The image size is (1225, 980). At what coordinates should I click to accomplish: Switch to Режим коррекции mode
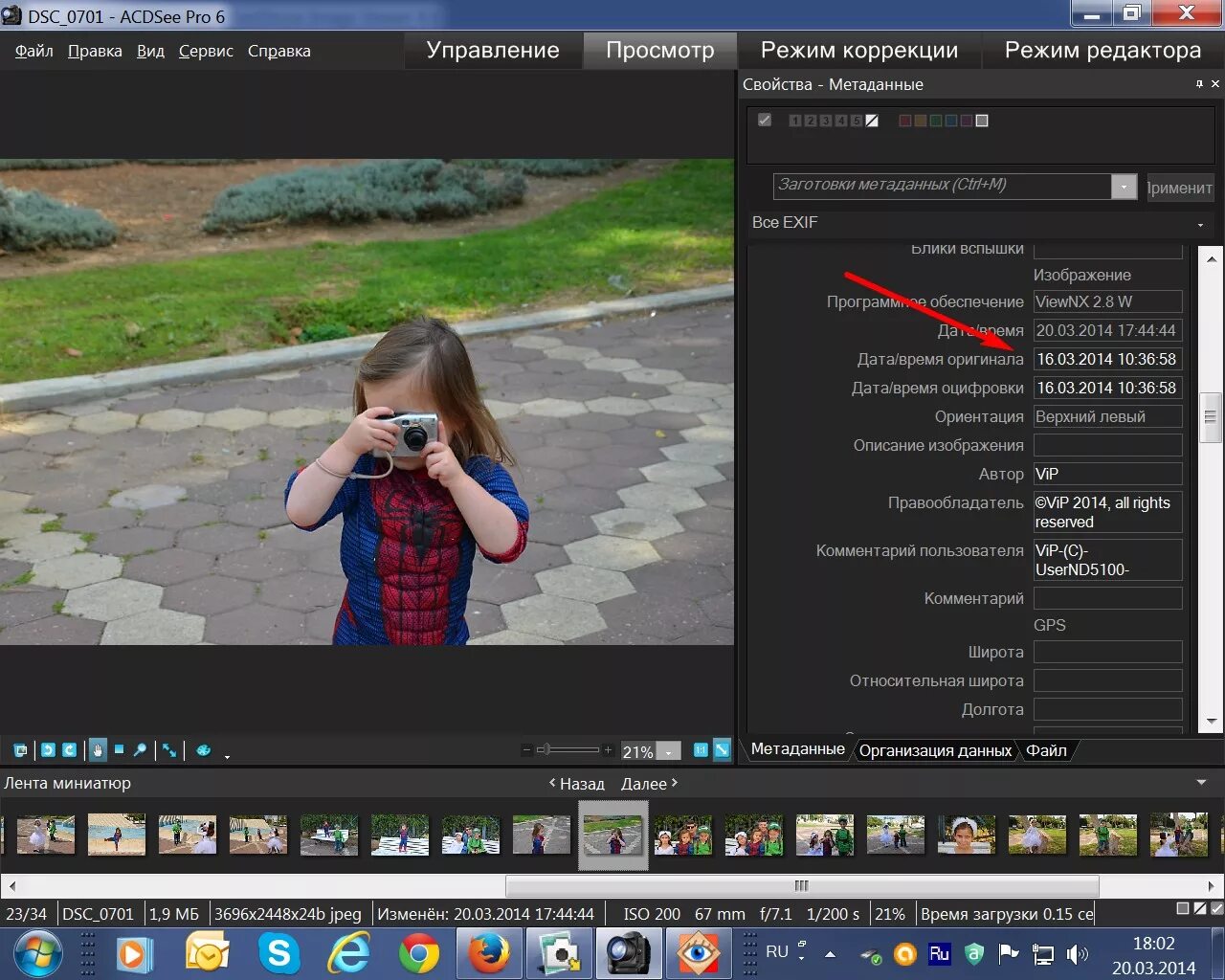[x=859, y=50]
